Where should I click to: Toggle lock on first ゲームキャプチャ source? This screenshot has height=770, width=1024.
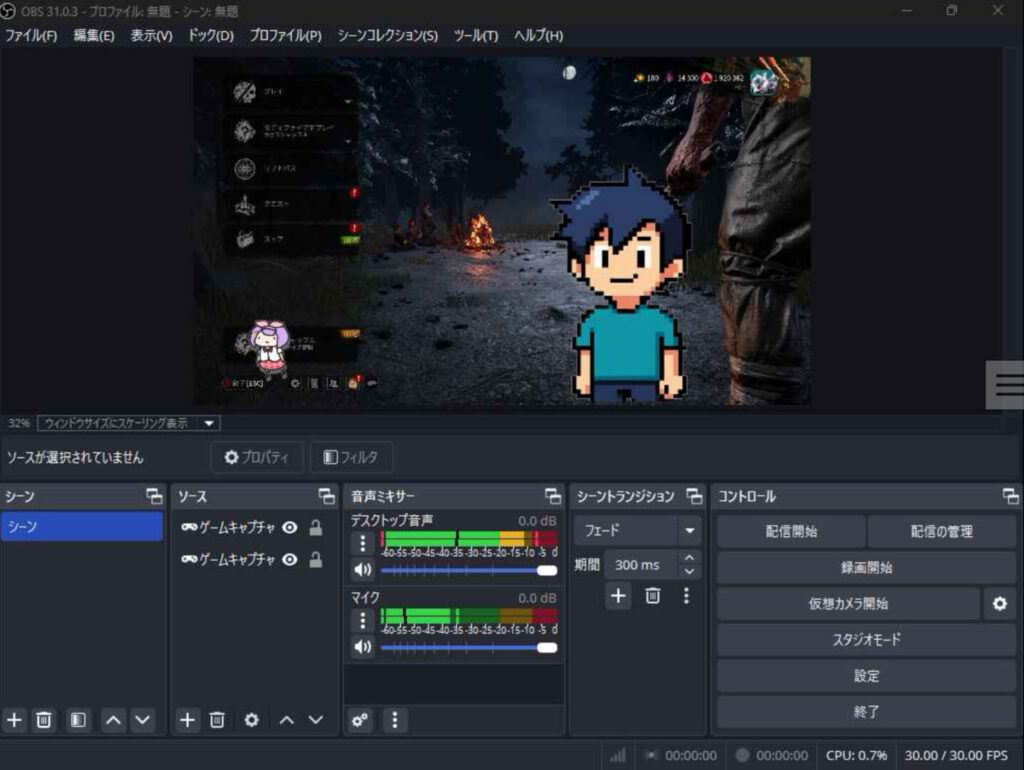tap(316, 528)
